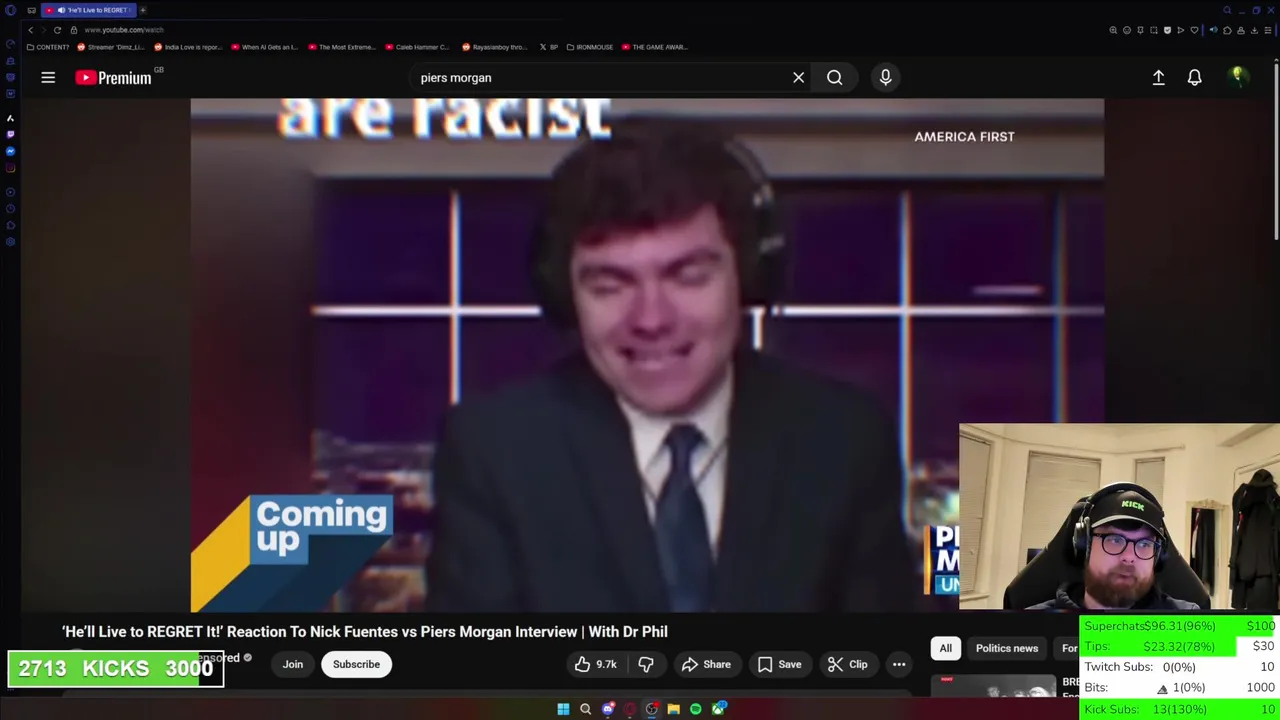Open YouTube notifications bell
1280x720 pixels.
click(1194, 77)
